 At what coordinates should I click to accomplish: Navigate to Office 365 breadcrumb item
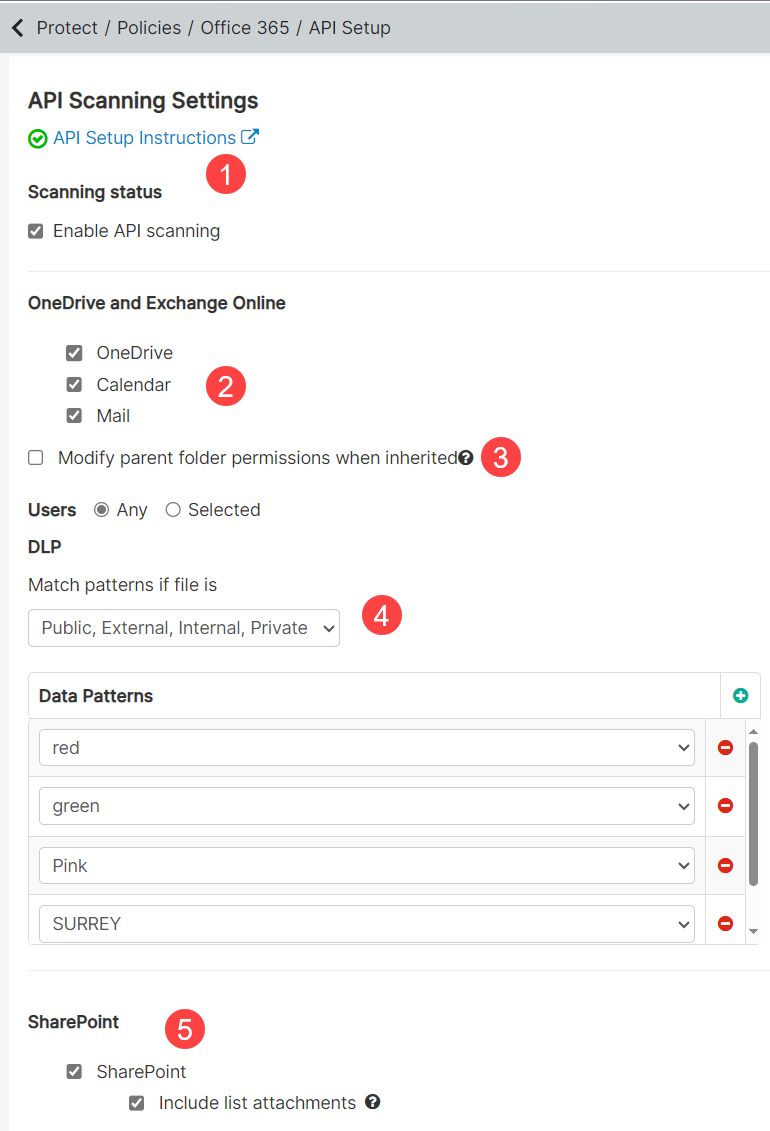245,27
